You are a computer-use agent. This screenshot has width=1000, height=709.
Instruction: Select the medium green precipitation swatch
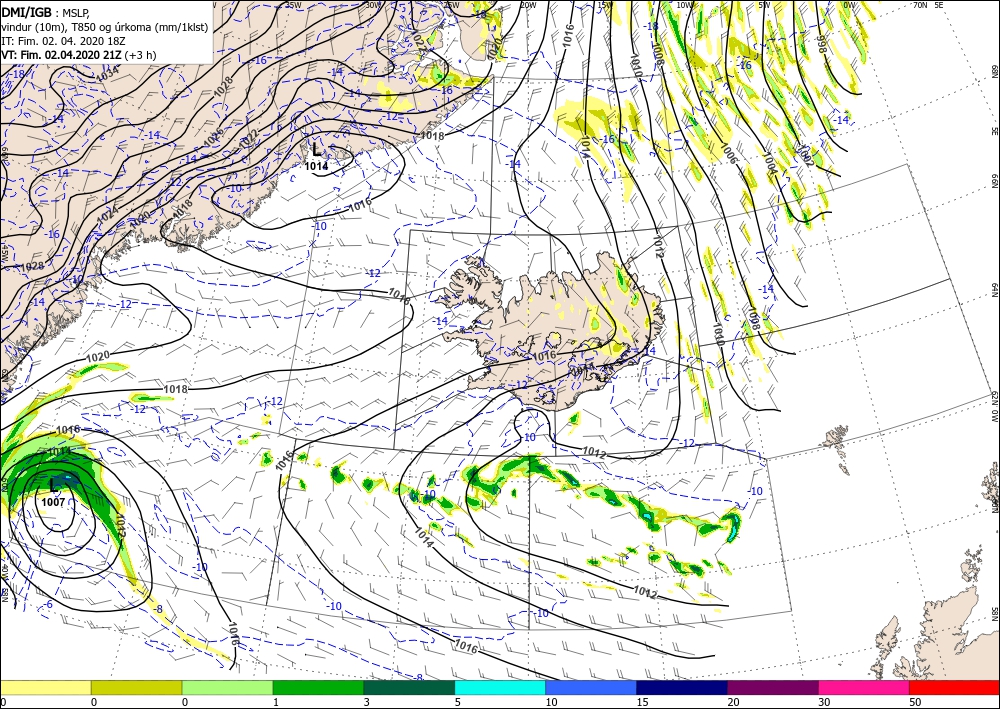pyautogui.click(x=318, y=687)
